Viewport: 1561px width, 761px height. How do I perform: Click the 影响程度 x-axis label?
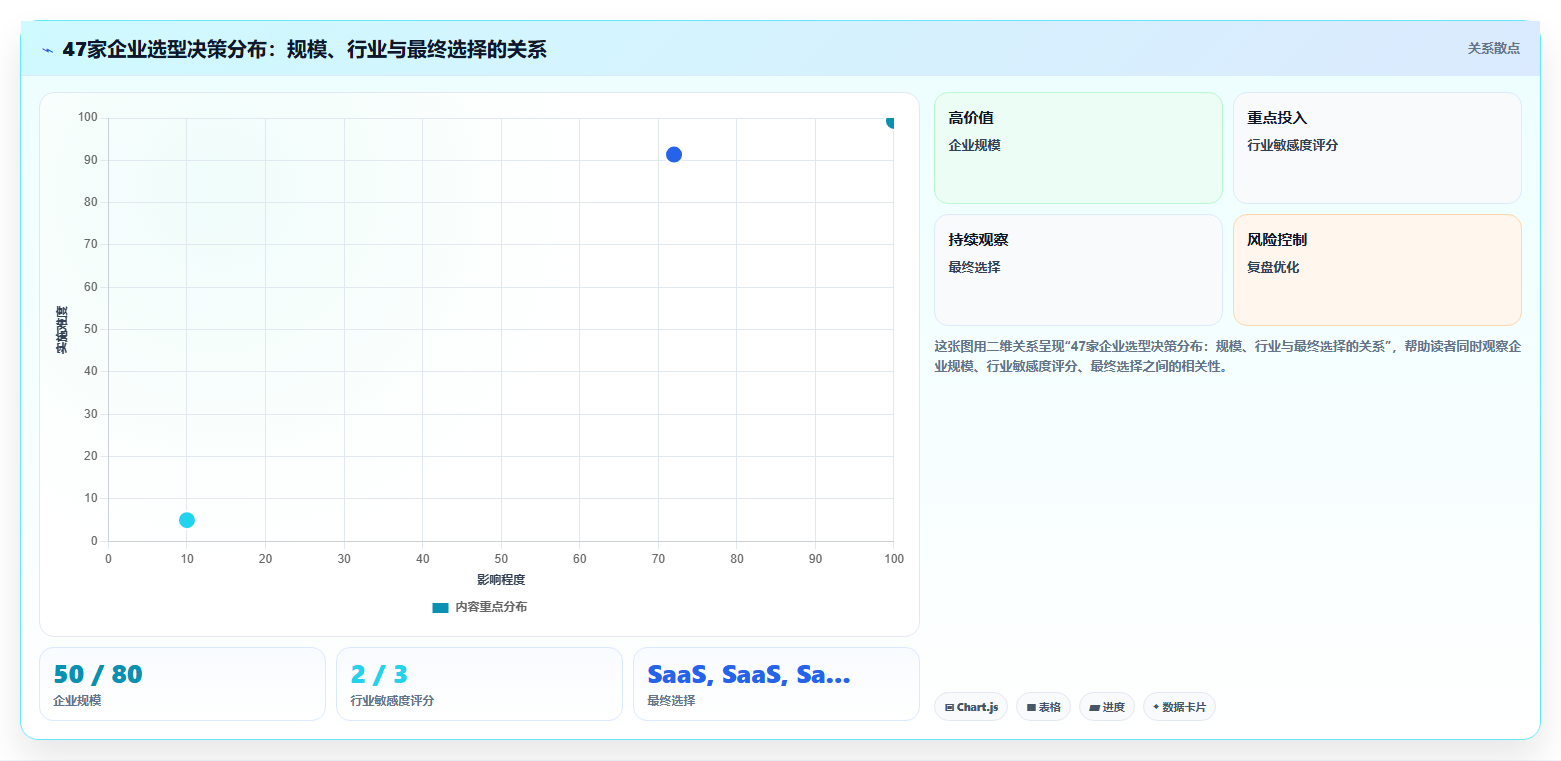pos(501,580)
